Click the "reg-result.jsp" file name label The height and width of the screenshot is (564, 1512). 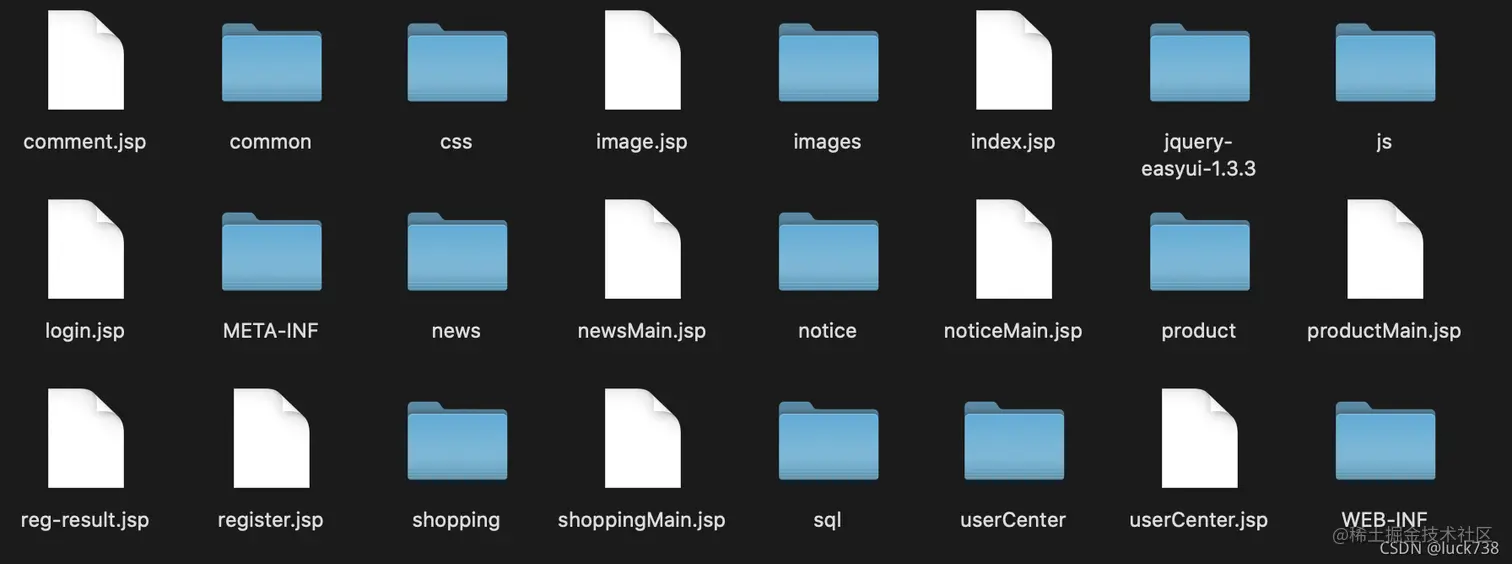85,520
